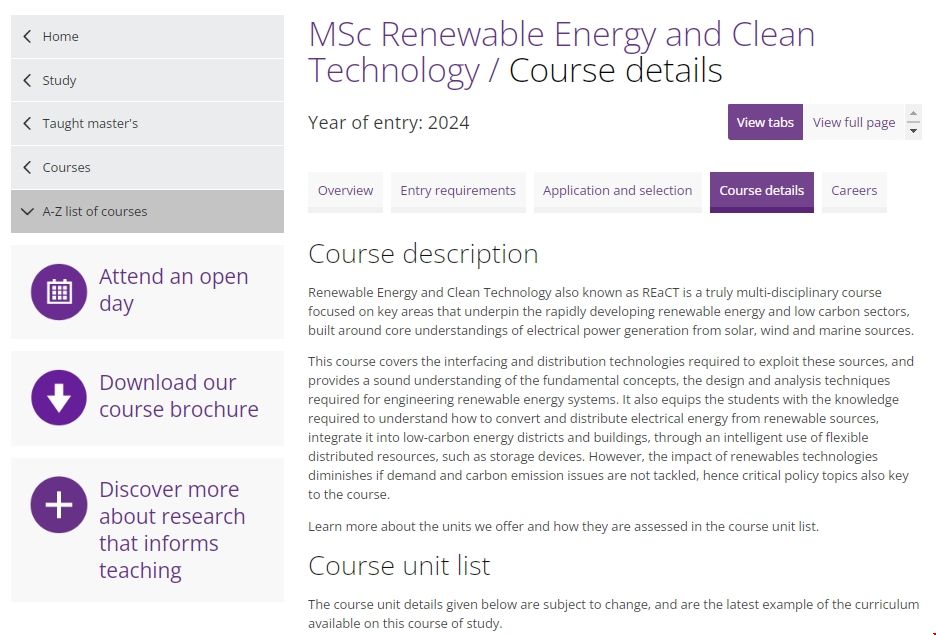Switch to View full page mode
Viewport: 936px width, 635px height.
click(853, 122)
